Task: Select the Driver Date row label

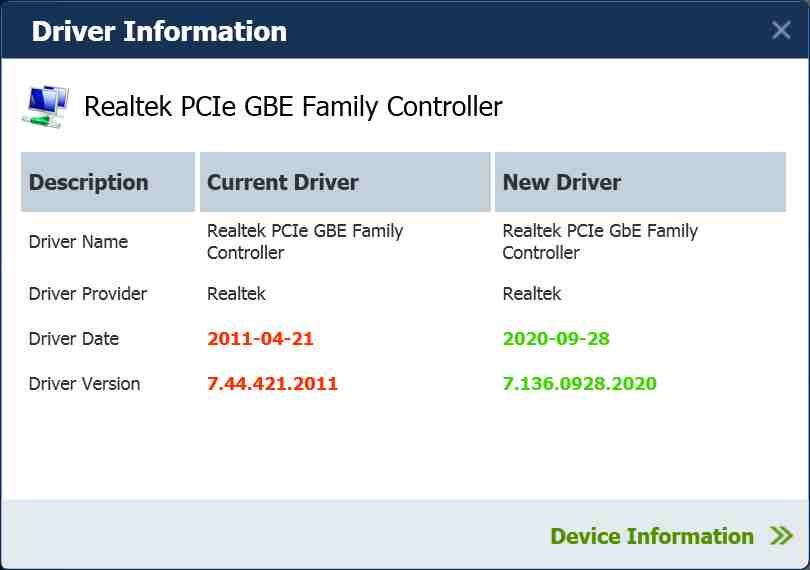Action: tap(74, 338)
